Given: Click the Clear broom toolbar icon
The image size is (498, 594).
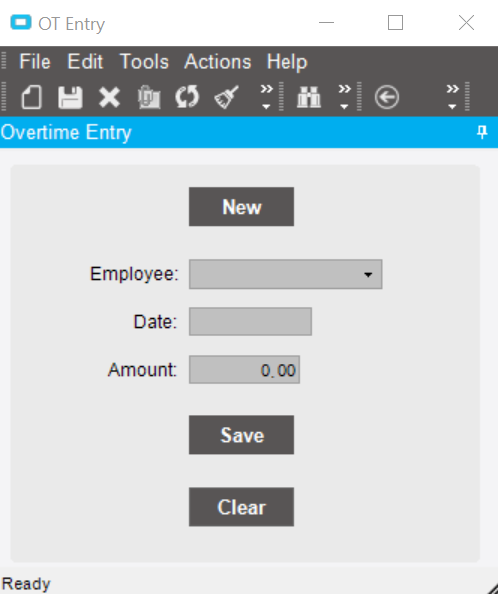Looking at the screenshot, I should tap(226, 97).
